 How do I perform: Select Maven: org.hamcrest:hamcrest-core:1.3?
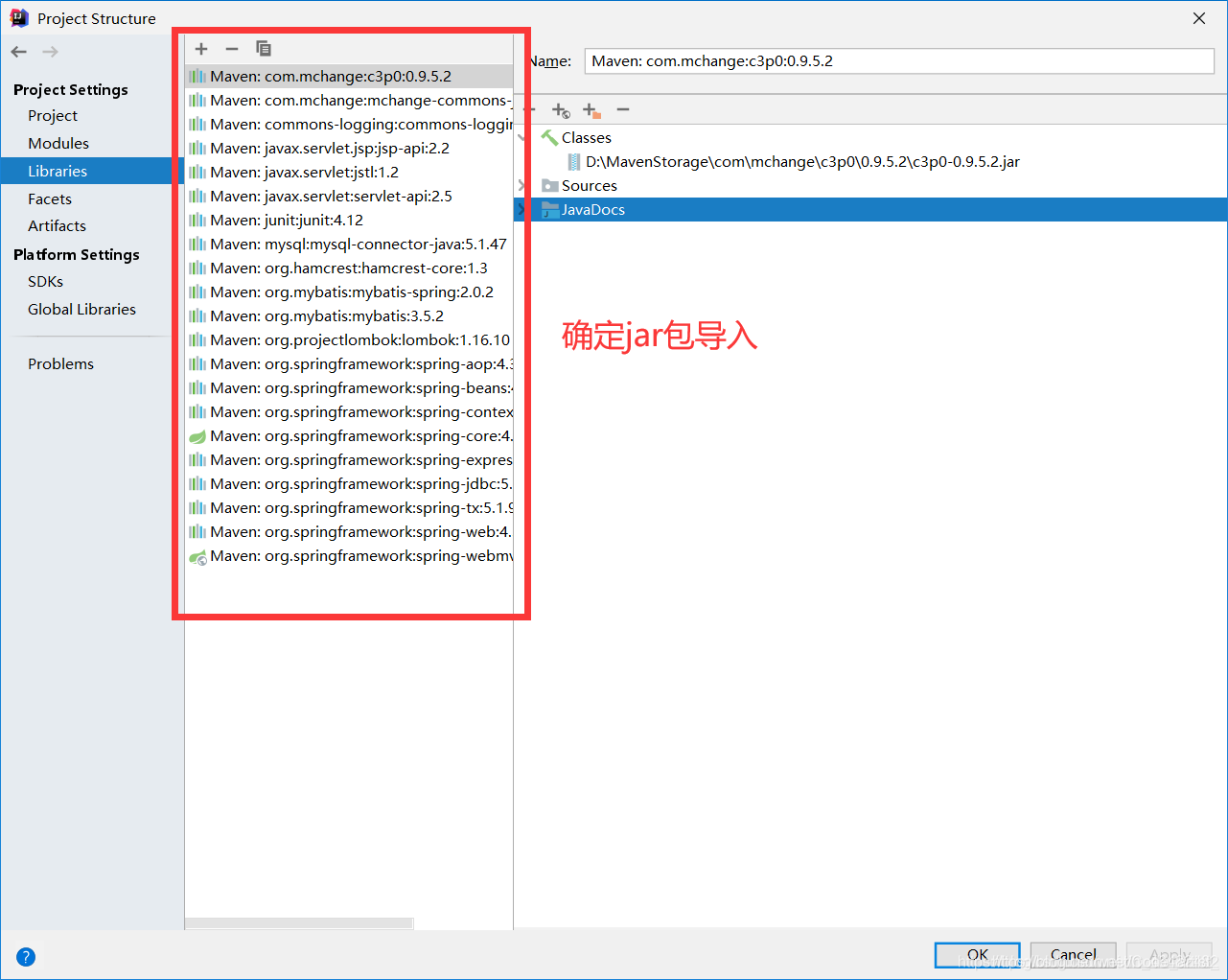[x=349, y=268]
